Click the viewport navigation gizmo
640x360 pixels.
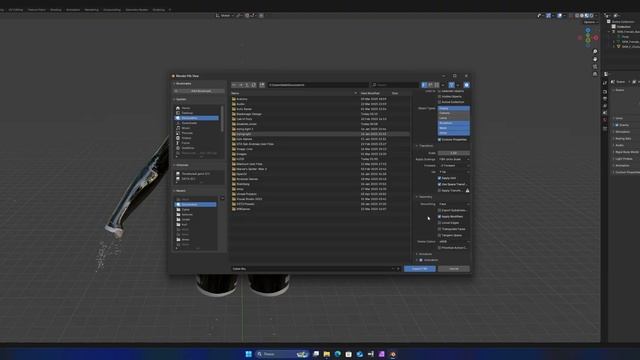click(588, 38)
